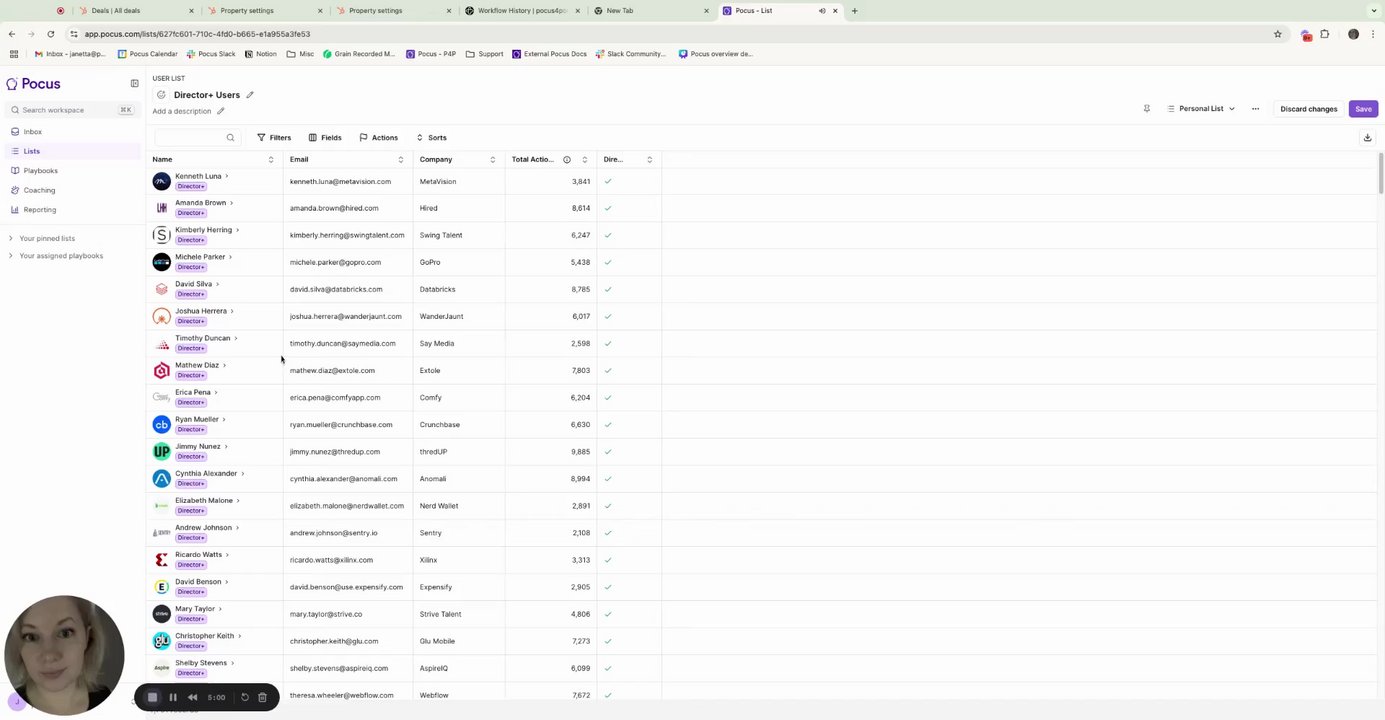Open the Sorts options
Image resolution: width=1385 pixels, height=720 pixels.
tap(431, 138)
